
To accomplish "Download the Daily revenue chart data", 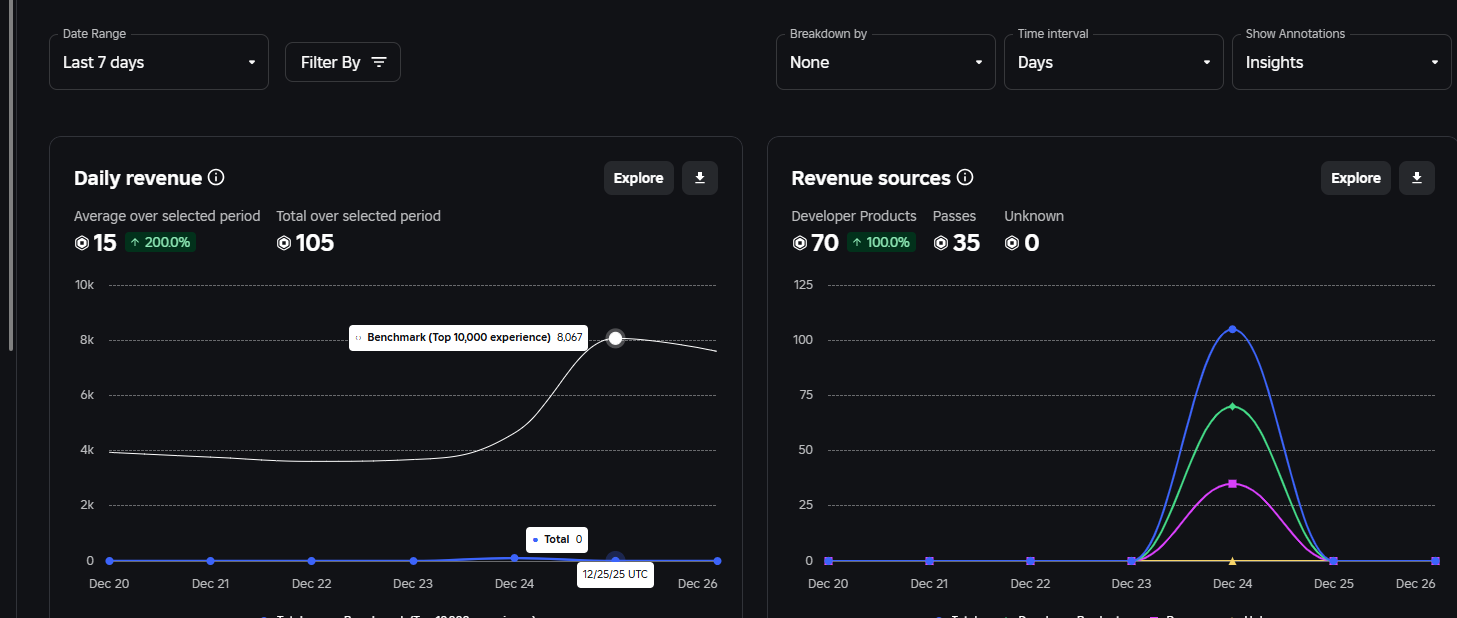I will (x=700, y=178).
